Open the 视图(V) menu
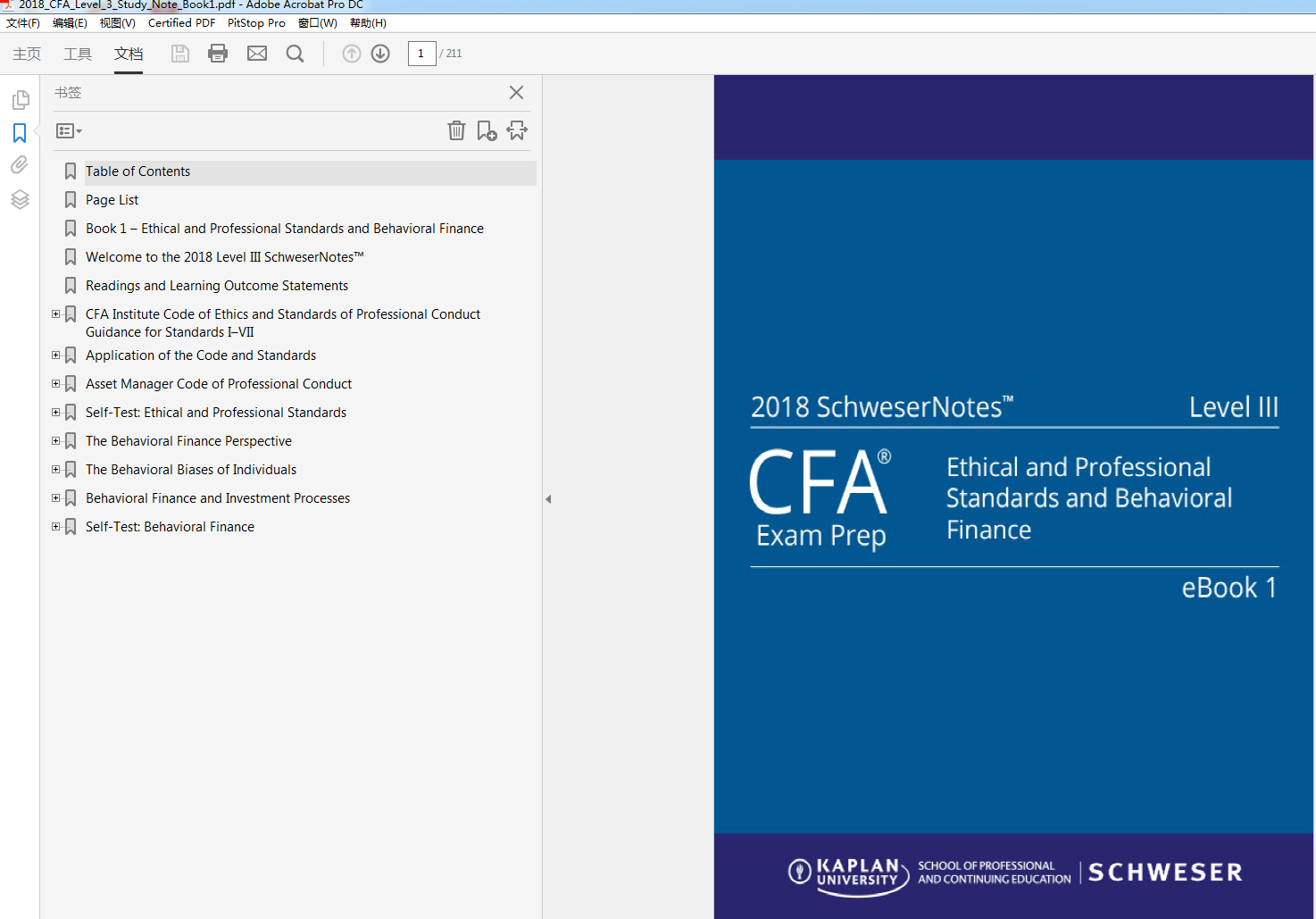This screenshot has width=1316, height=919. point(118,23)
